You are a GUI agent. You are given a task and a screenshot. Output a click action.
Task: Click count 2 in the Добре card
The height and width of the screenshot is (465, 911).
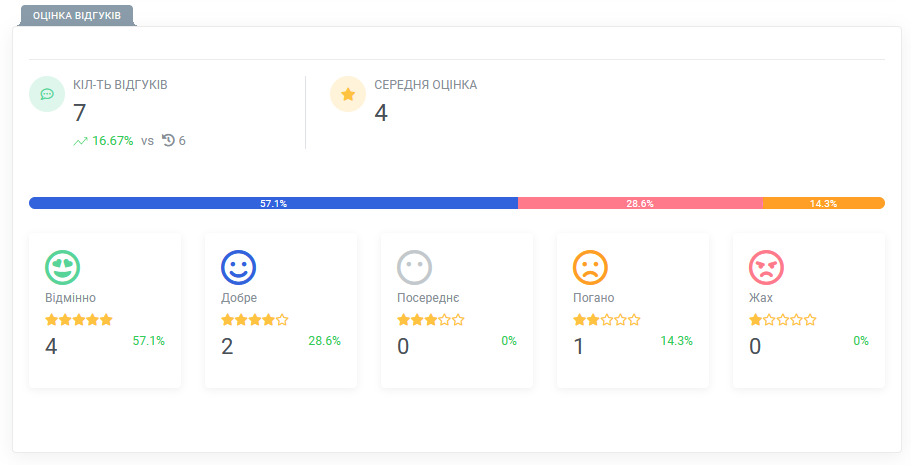[x=227, y=346]
